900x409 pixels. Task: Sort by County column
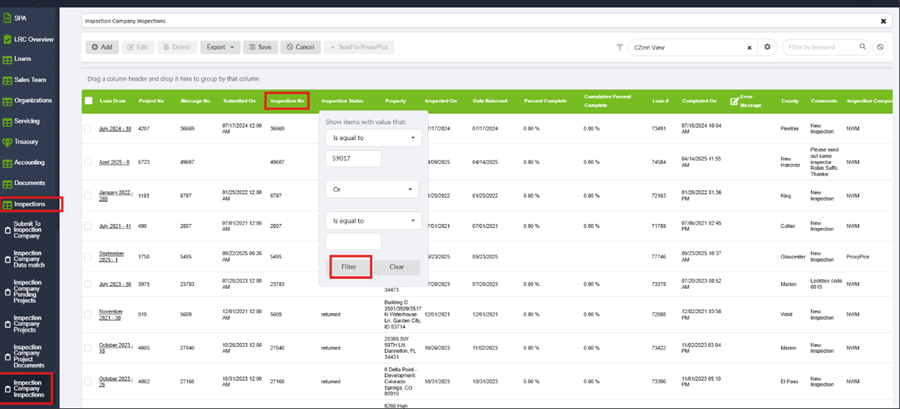pyautogui.click(x=789, y=101)
